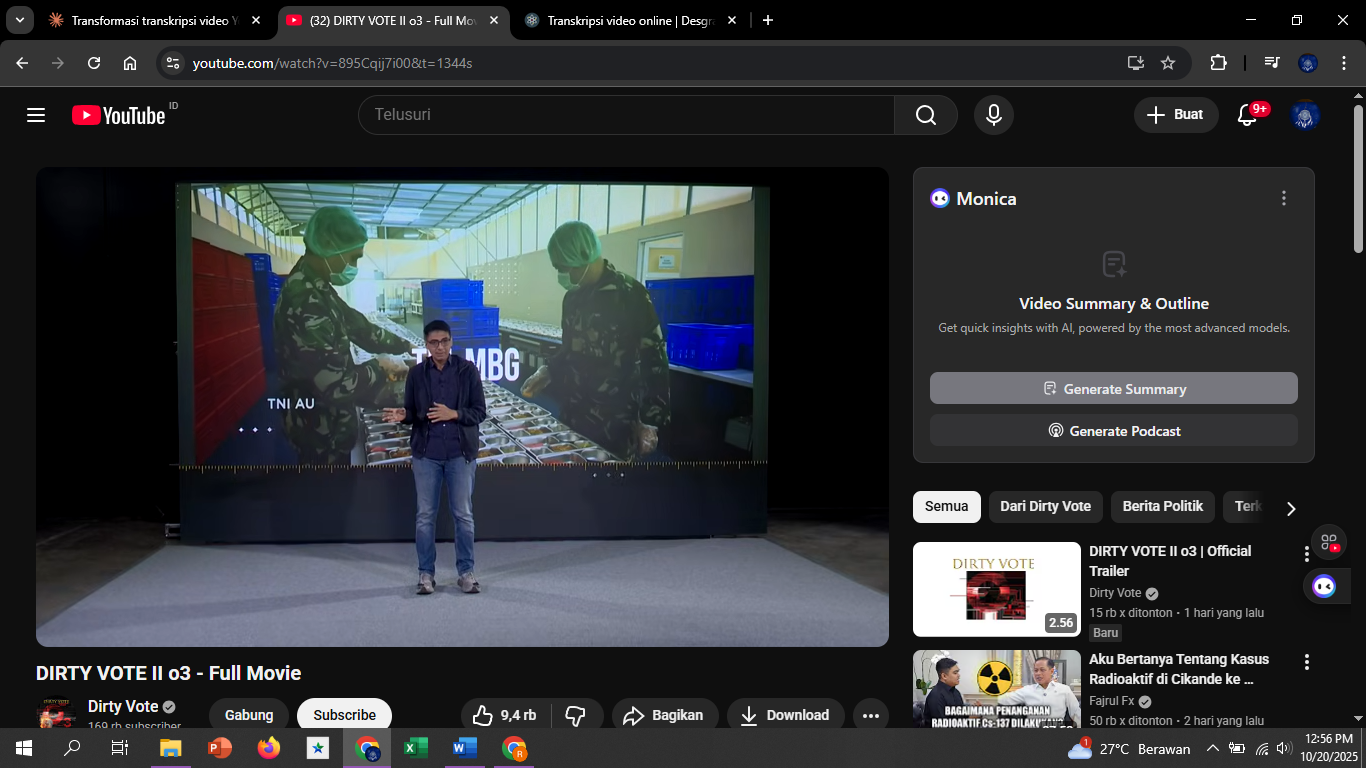Click the YouTube search magnifier button

coord(926,115)
